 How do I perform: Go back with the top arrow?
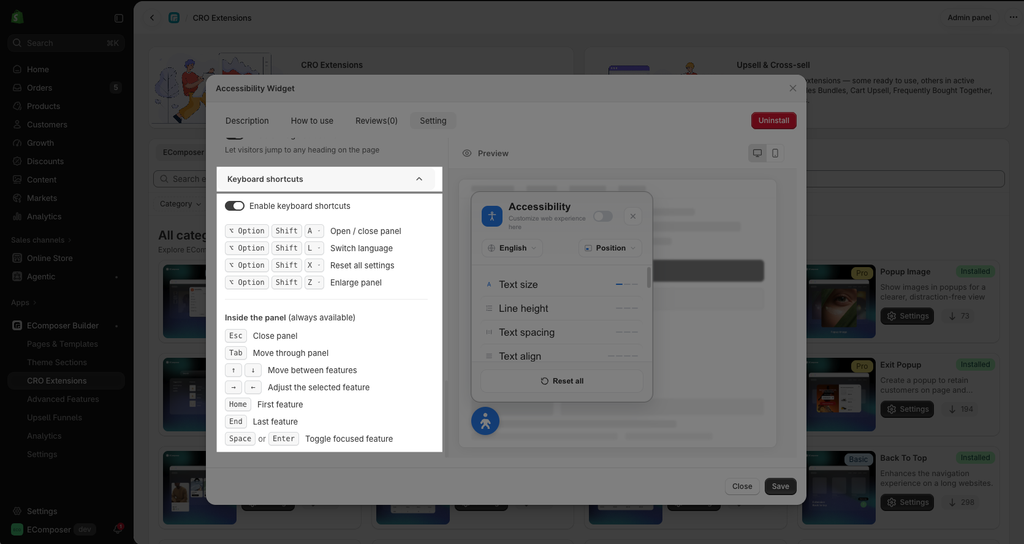click(152, 18)
